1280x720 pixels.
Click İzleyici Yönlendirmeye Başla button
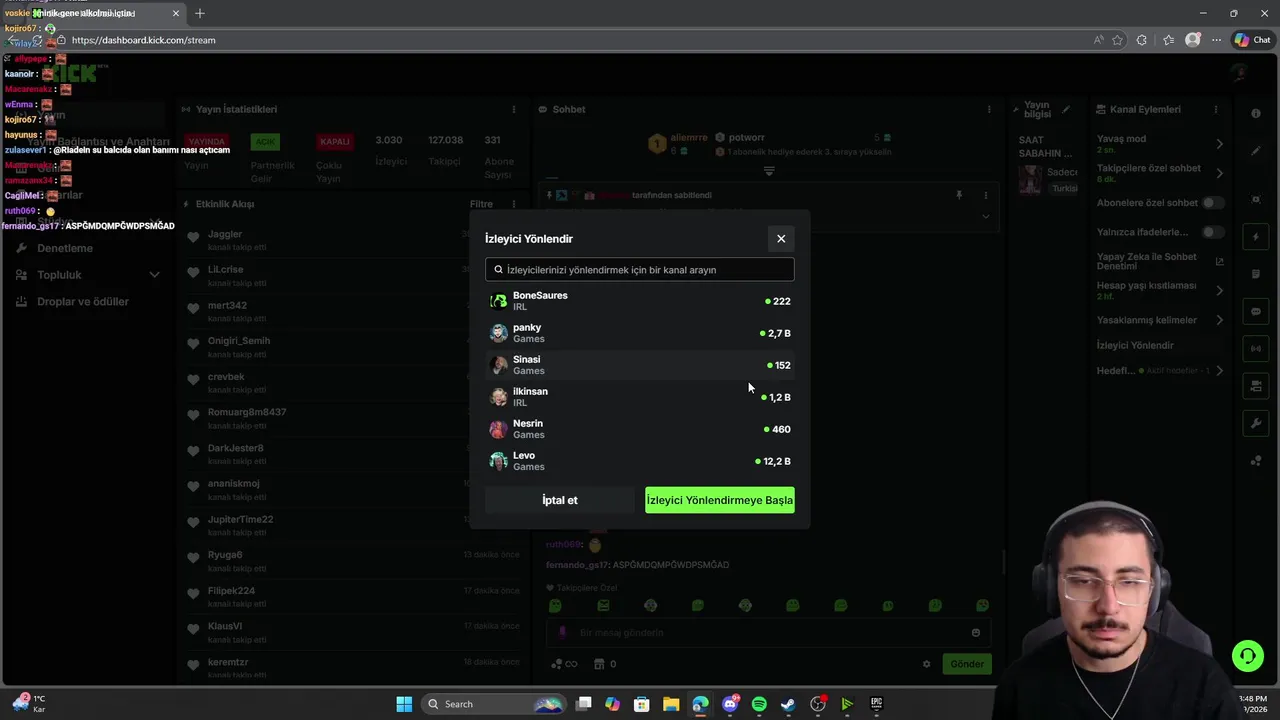(720, 500)
